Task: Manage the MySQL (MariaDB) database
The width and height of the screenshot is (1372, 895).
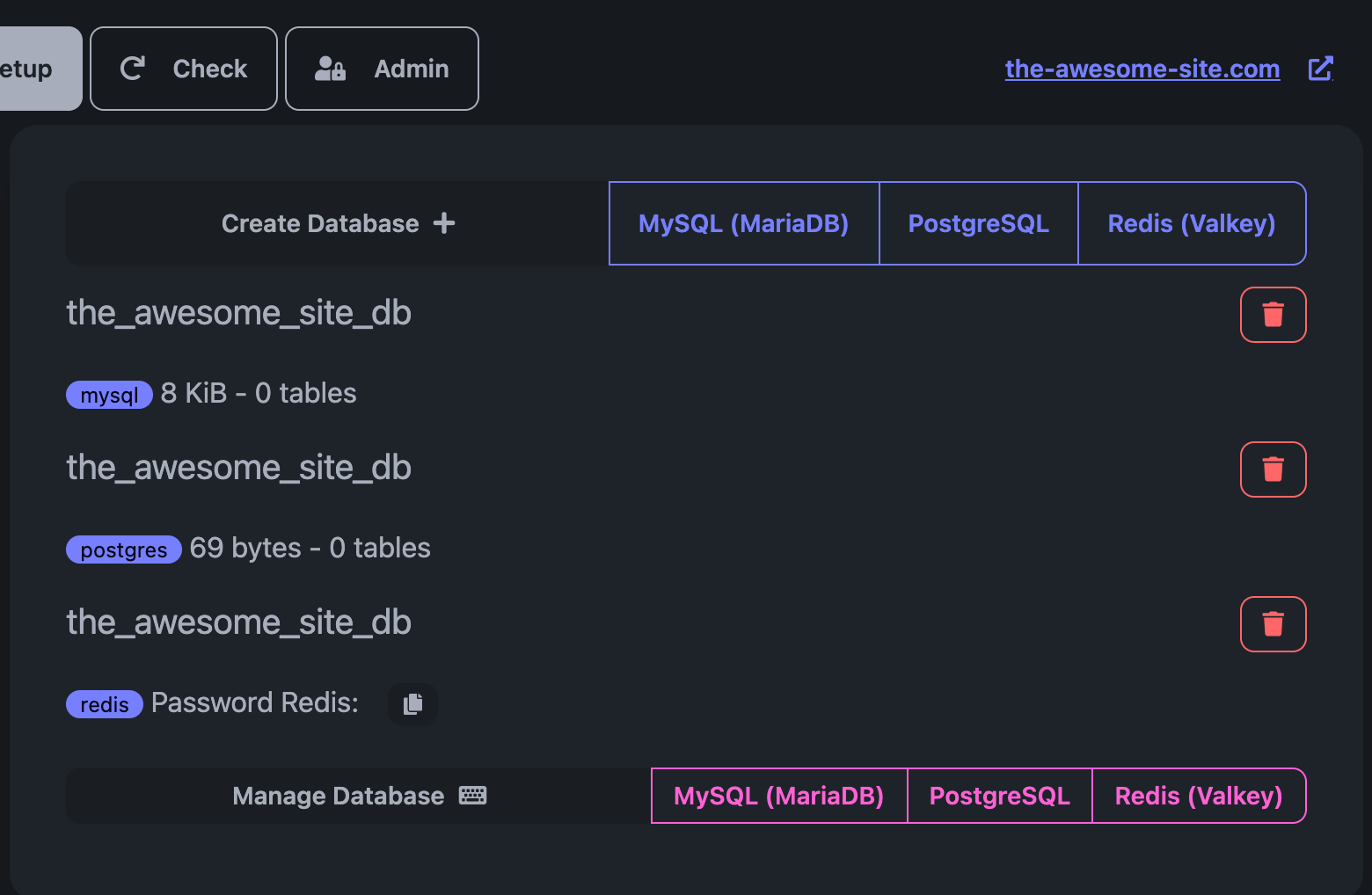Action: tap(778, 796)
